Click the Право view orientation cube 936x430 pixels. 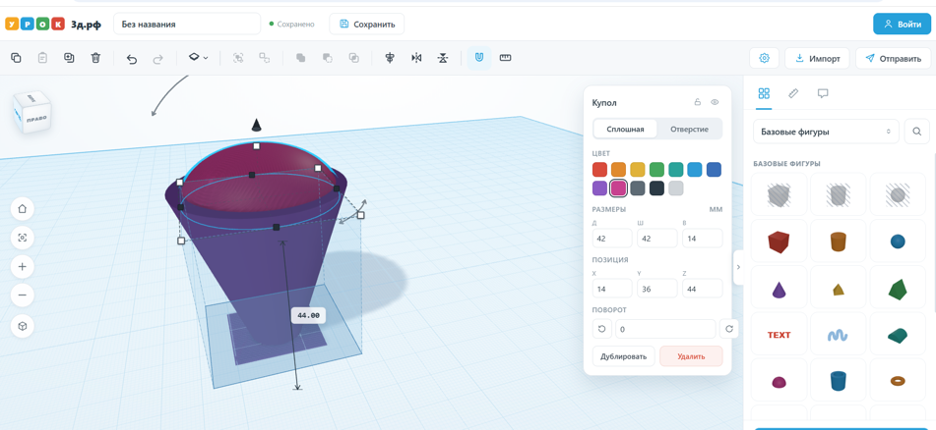pyautogui.click(x=32, y=113)
